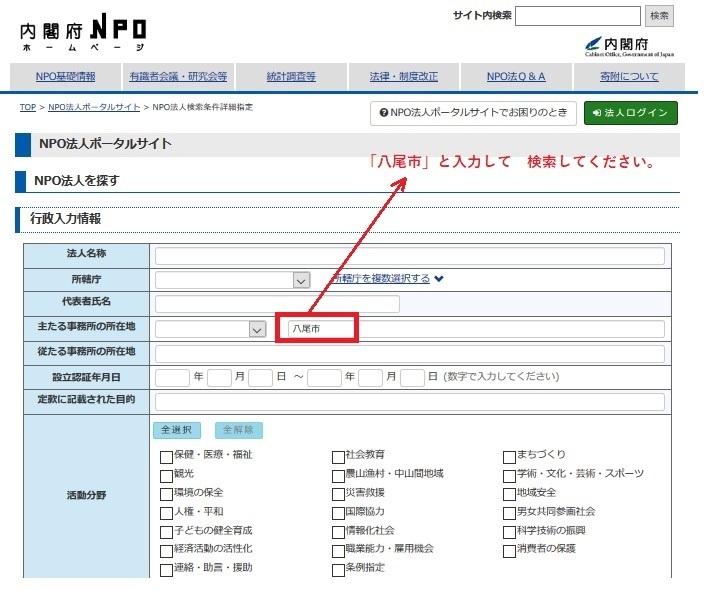Click the 活動分野 row label

[x=86, y=495]
